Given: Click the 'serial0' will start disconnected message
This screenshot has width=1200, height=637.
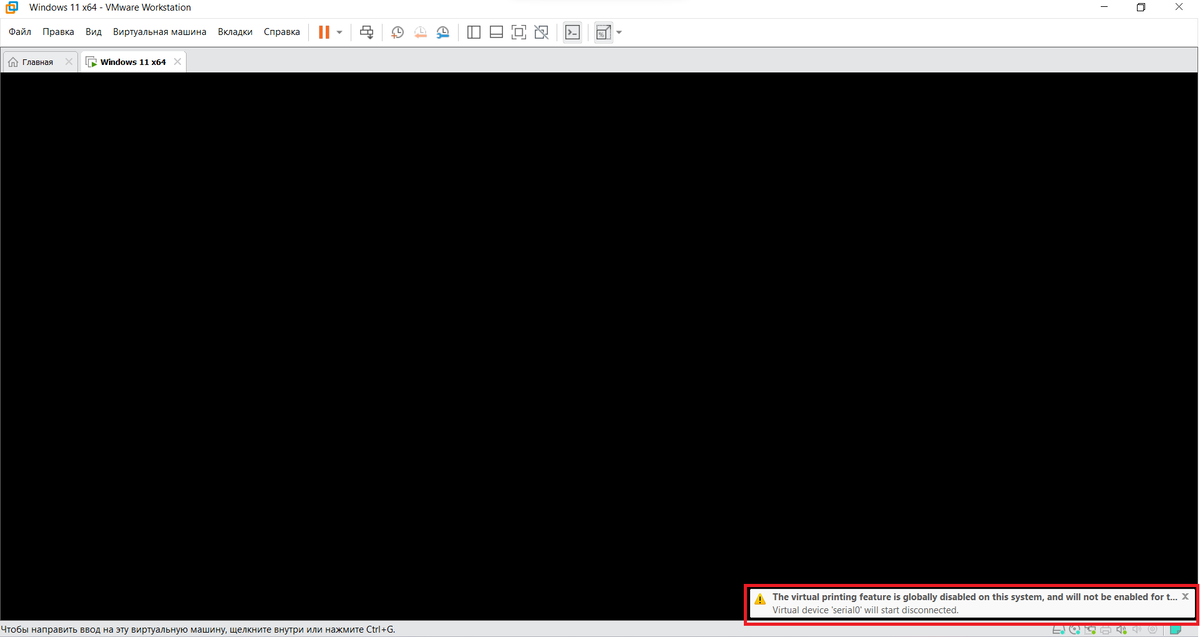Looking at the screenshot, I should 865,610.
